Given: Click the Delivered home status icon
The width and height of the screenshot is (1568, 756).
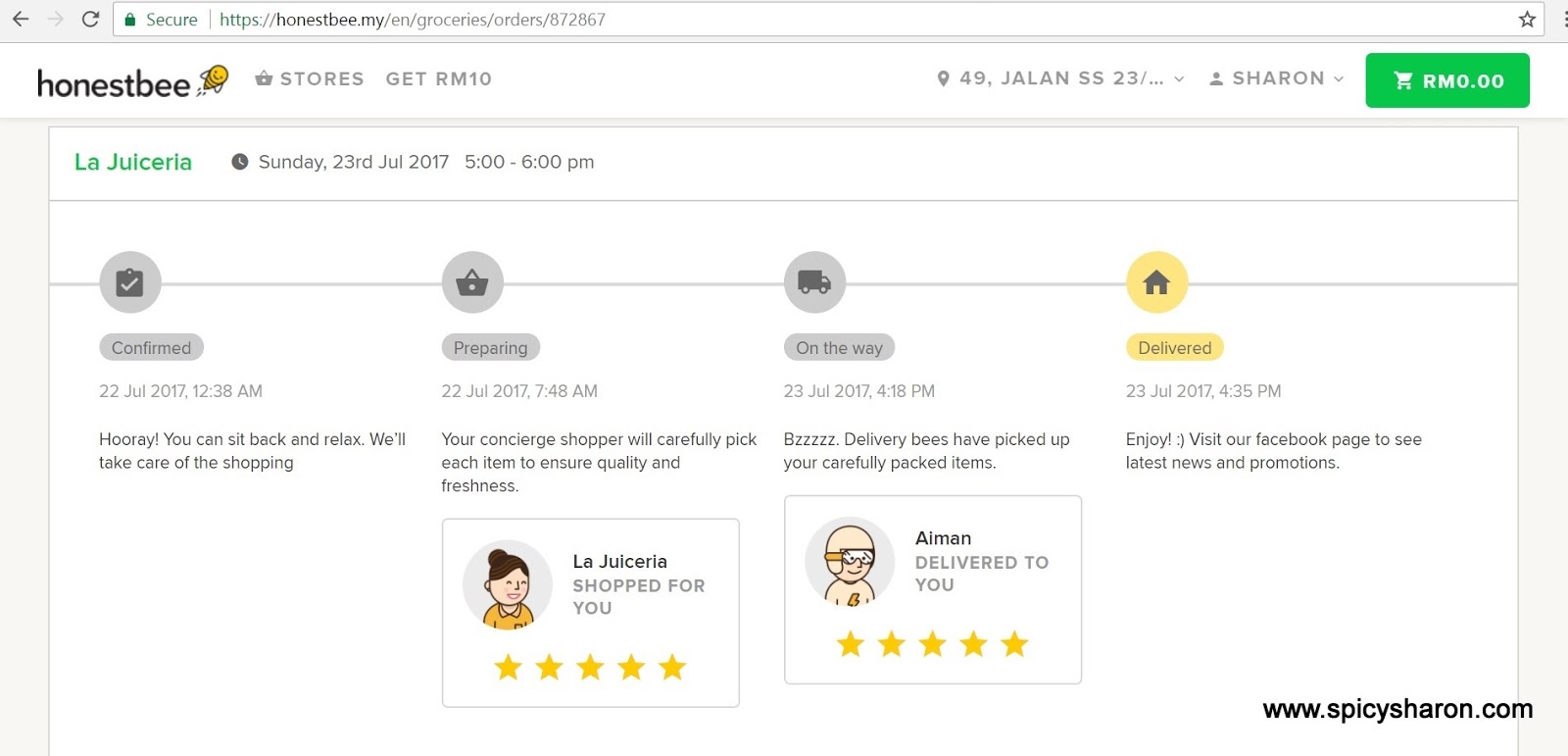Looking at the screenshot, I should tap(1156, 282).
